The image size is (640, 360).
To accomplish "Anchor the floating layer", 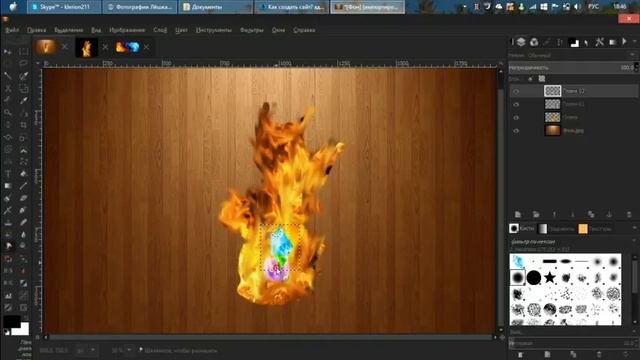I will click(609, 214).
